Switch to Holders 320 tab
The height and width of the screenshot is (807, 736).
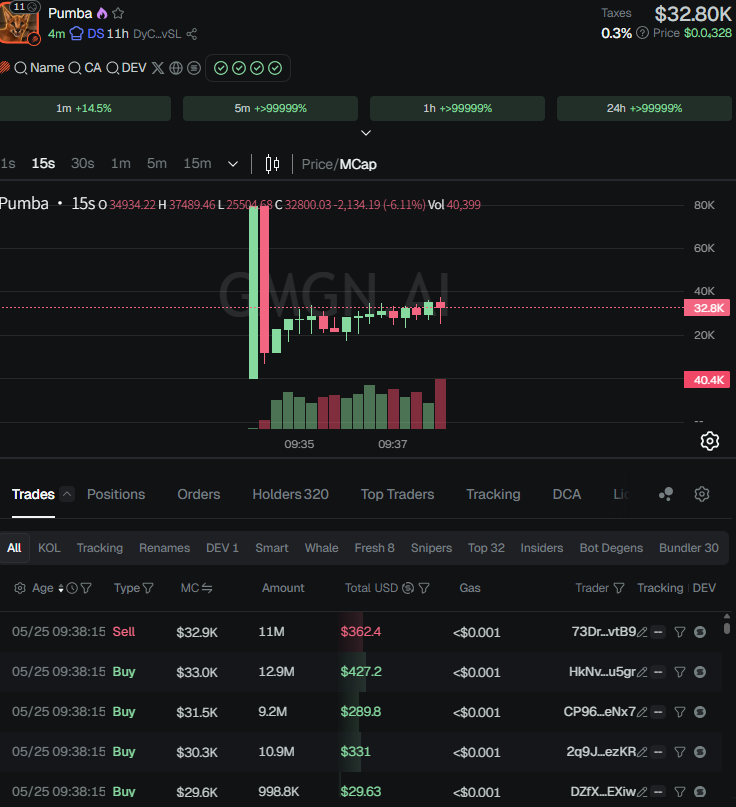pyautogui.click(x=290, y=494)
